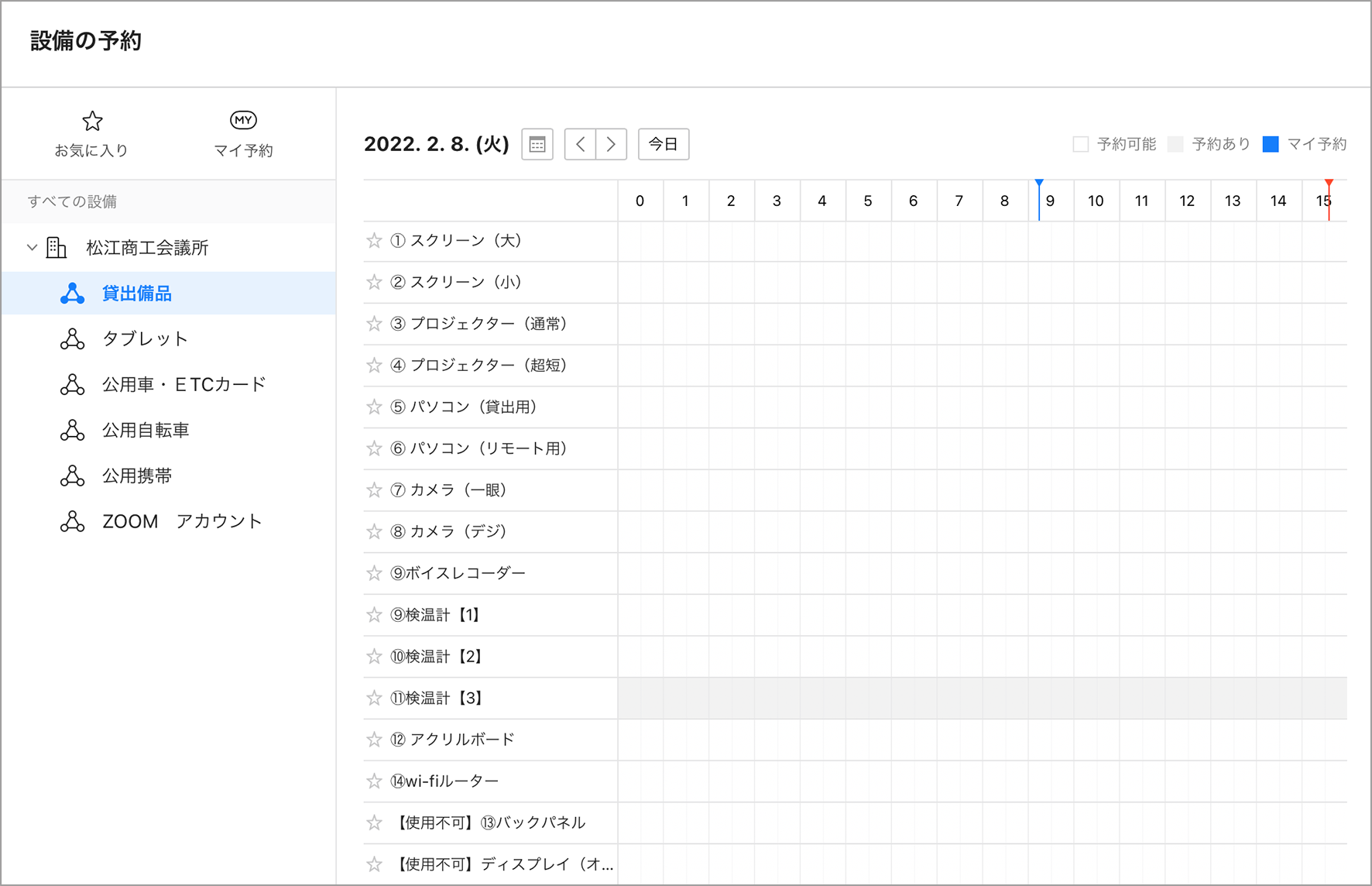Click the ZOOM アカウント category icon
Screen dimensions: 1372x886
[x=73, y=521]
